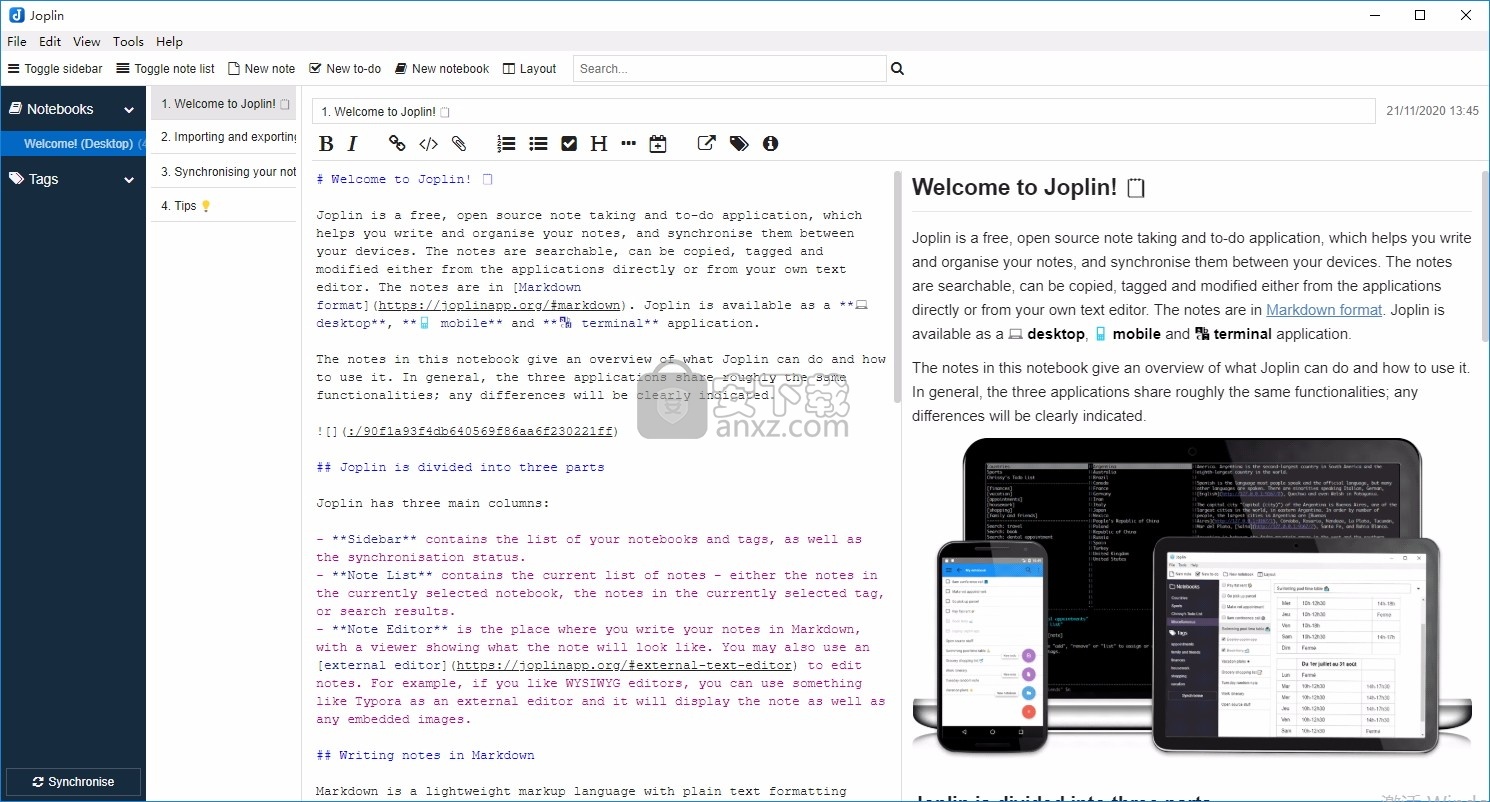1490x802 pixels.
Task: Open the Tools menu
Action: point(129,42)
